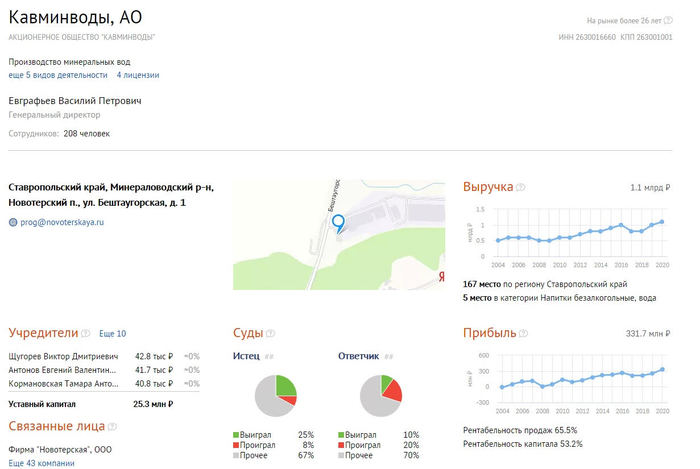700x469 pixels.
Task: Click profit value '331.7 млн ₽'
Action: click(x=648, y=334)
